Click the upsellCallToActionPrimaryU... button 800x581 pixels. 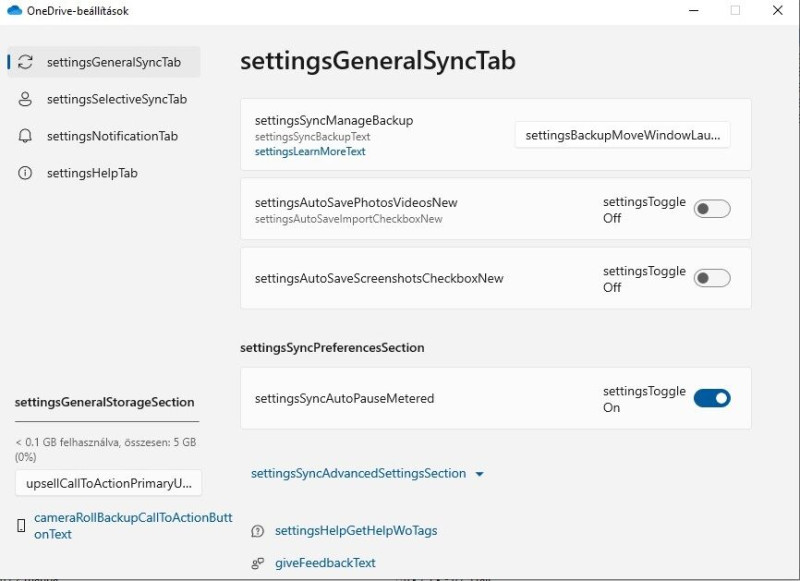coord(109,483)
